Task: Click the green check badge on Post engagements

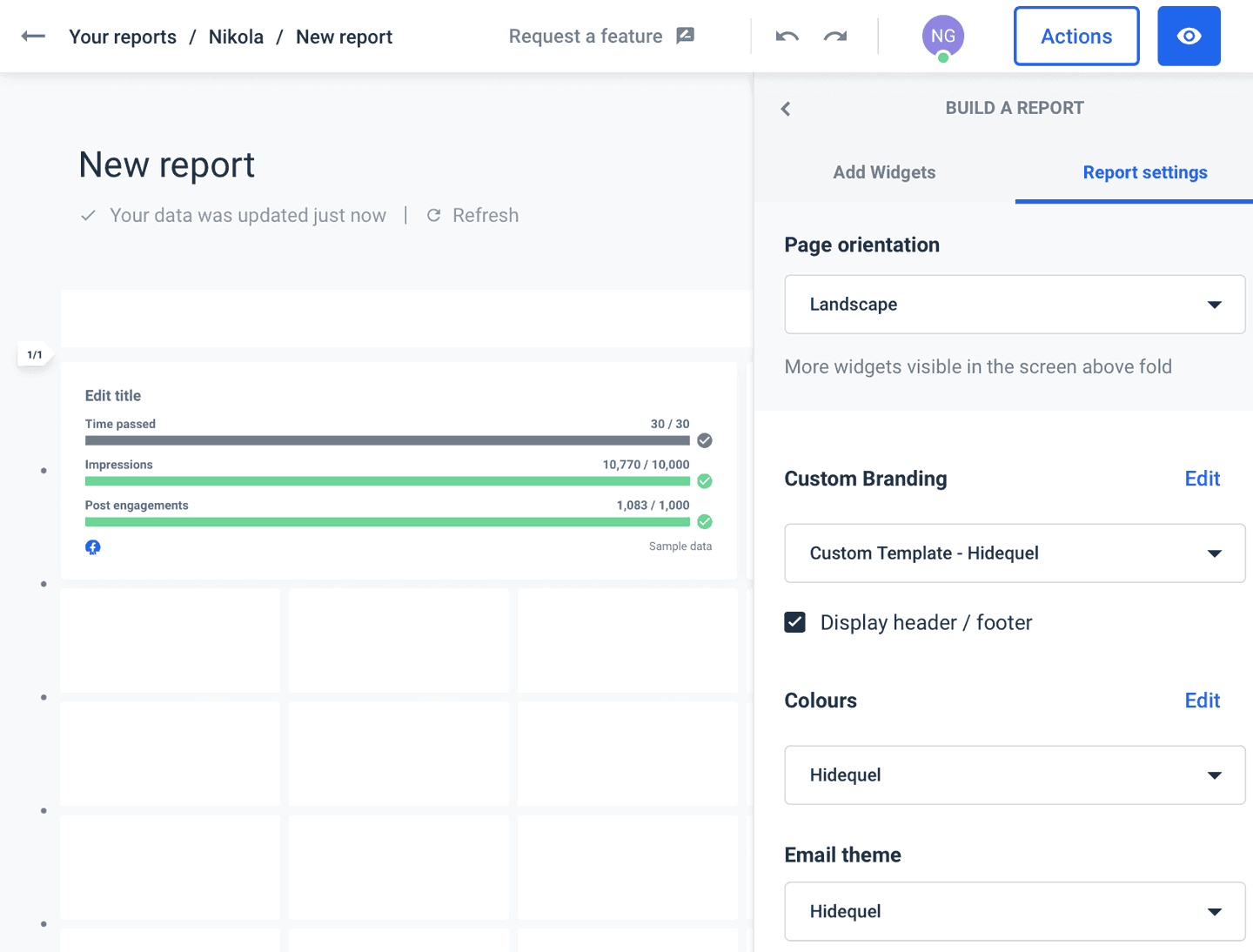Action: pos(704,521)
